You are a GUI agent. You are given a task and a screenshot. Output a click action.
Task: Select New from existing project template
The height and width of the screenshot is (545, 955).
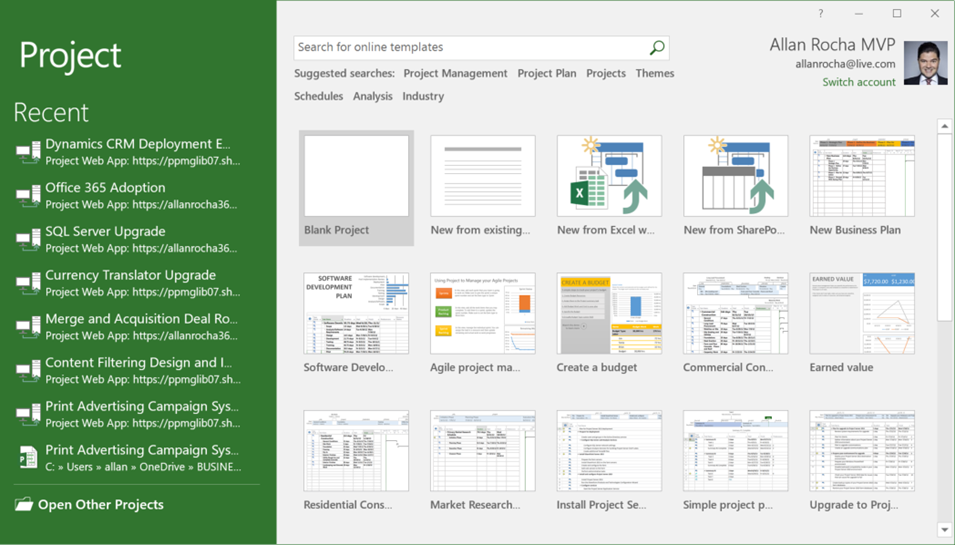[482, 188]
